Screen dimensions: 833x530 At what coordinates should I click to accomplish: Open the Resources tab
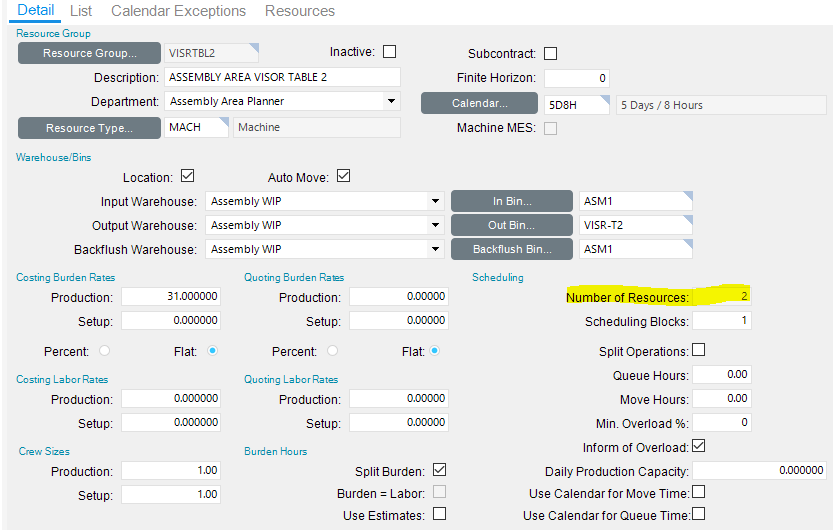[300, 11]
